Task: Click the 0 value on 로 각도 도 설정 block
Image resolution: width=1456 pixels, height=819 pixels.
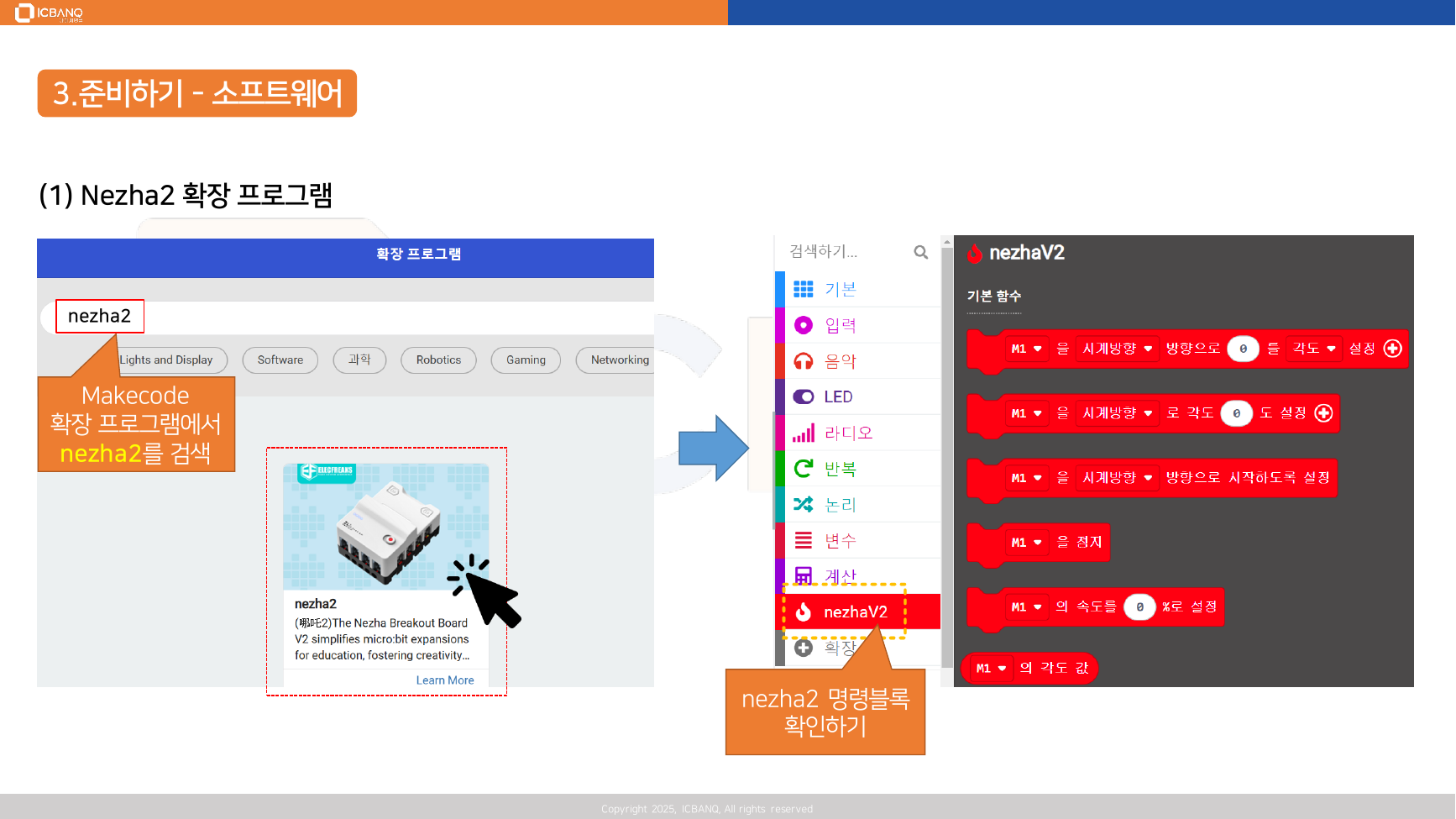Action: coord(1236,413)
